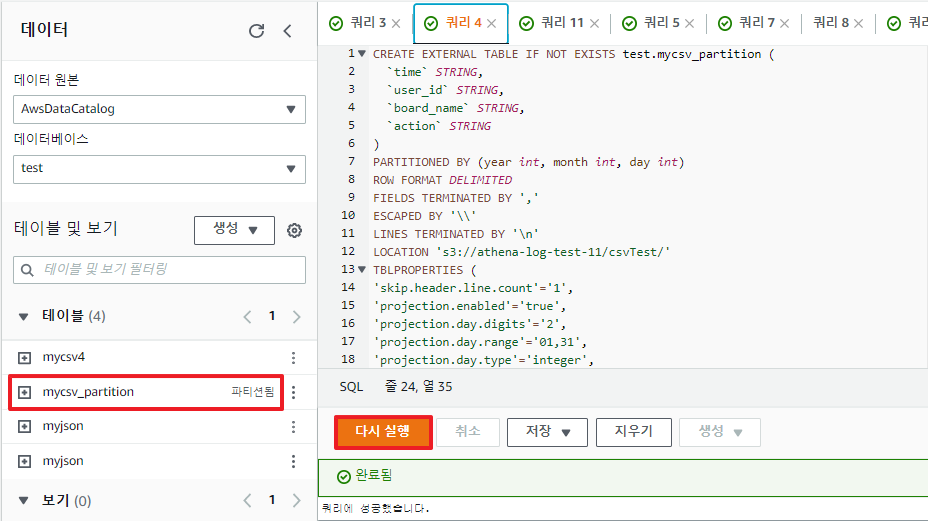928x521 pixels.
Task: Open the actions menu for mycsv4
Action: (294, 358)
